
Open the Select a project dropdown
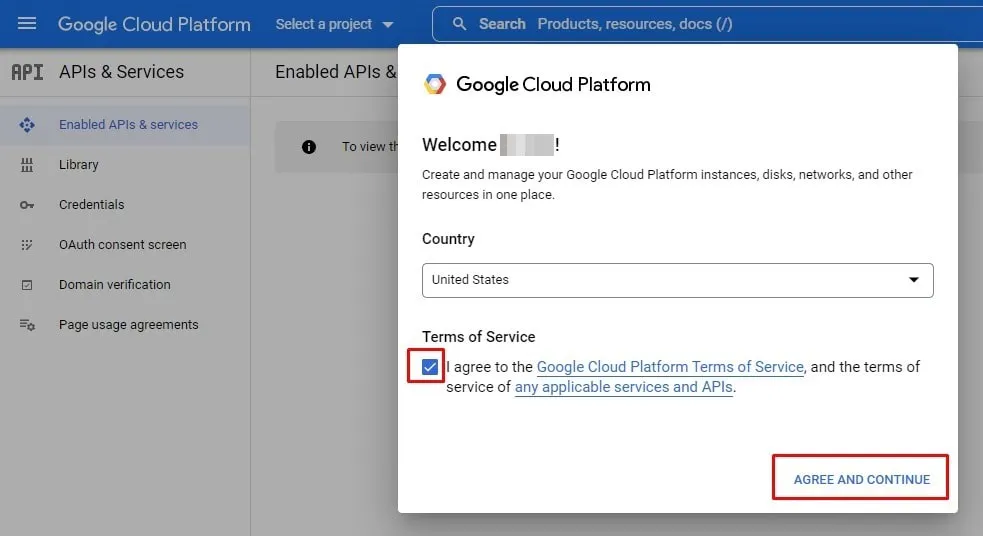tap(334, 24)
